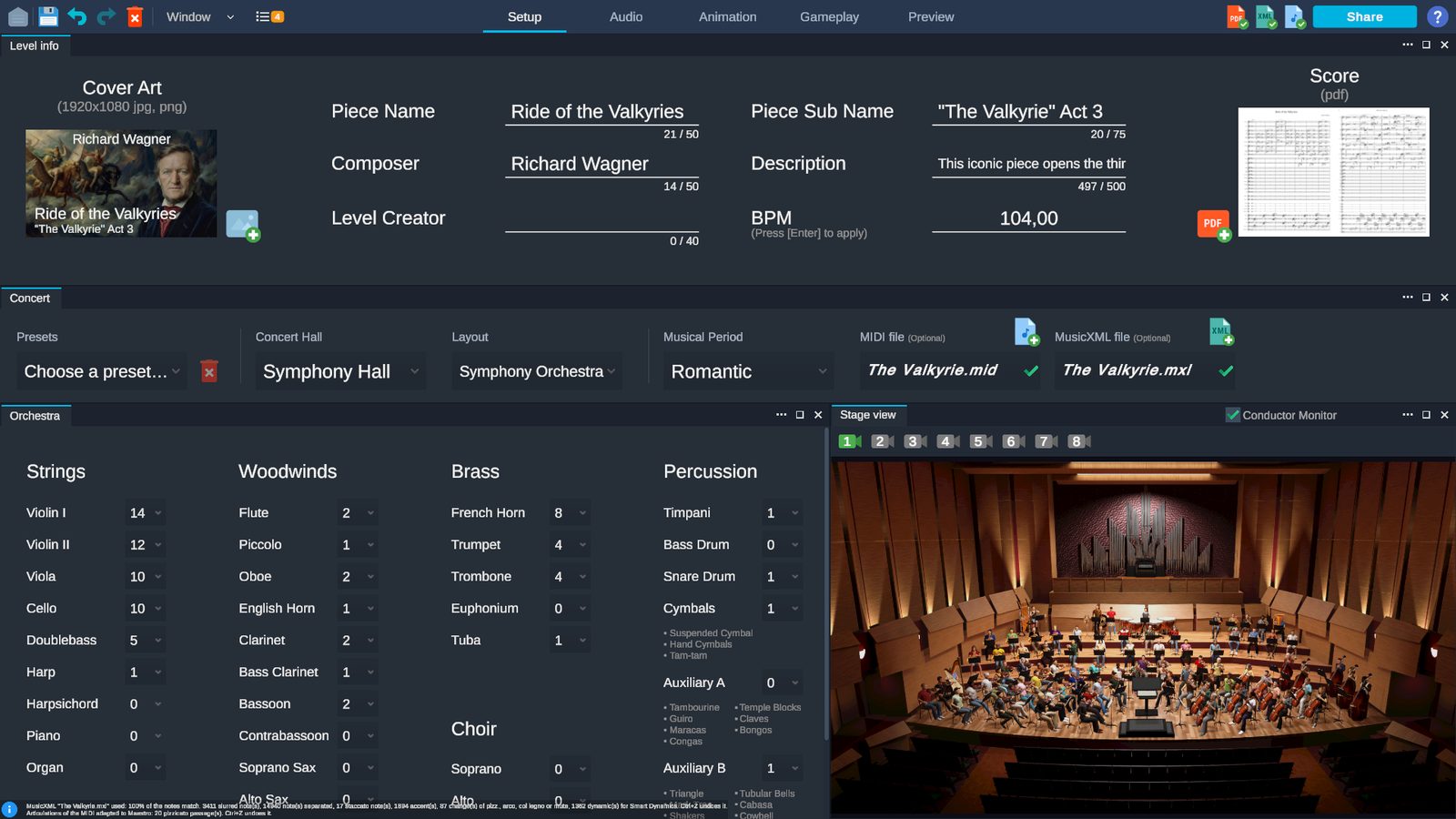Open the French Horn count dropdown

(570, 513)
